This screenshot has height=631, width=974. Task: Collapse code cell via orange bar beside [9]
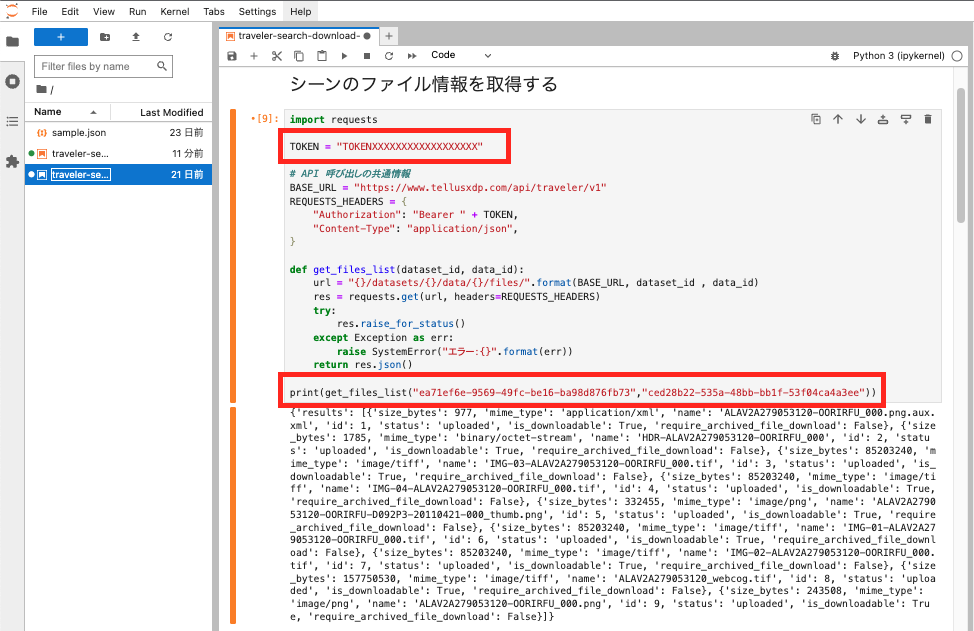coord(234,256)
